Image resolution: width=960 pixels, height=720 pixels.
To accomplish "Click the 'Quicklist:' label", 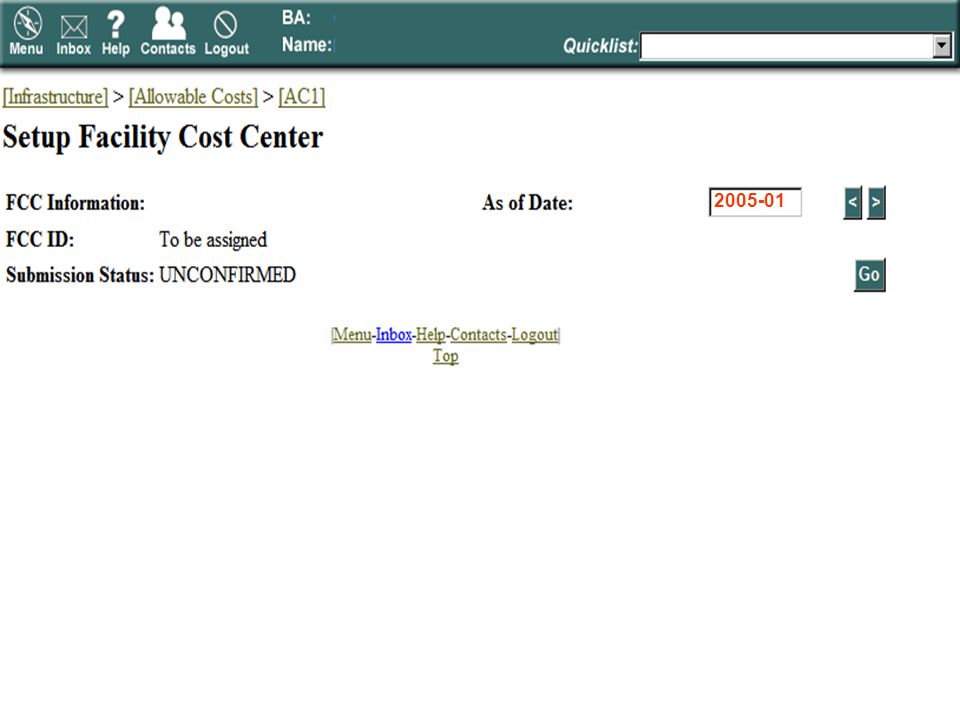I will (600, 46).
